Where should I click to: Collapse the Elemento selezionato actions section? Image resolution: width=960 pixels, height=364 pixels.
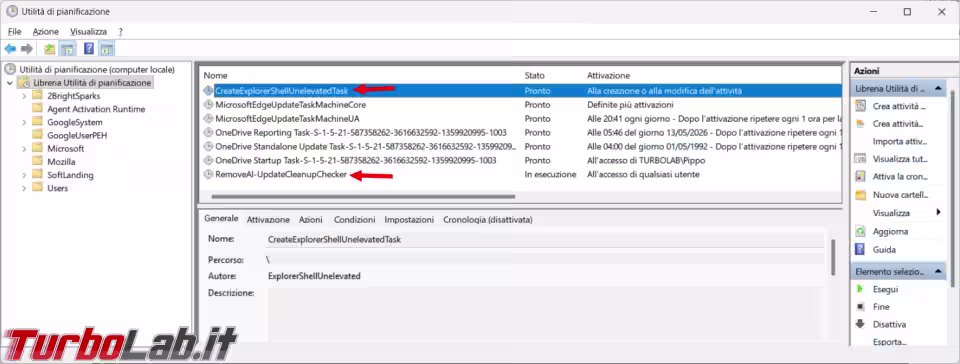(938, 271)
